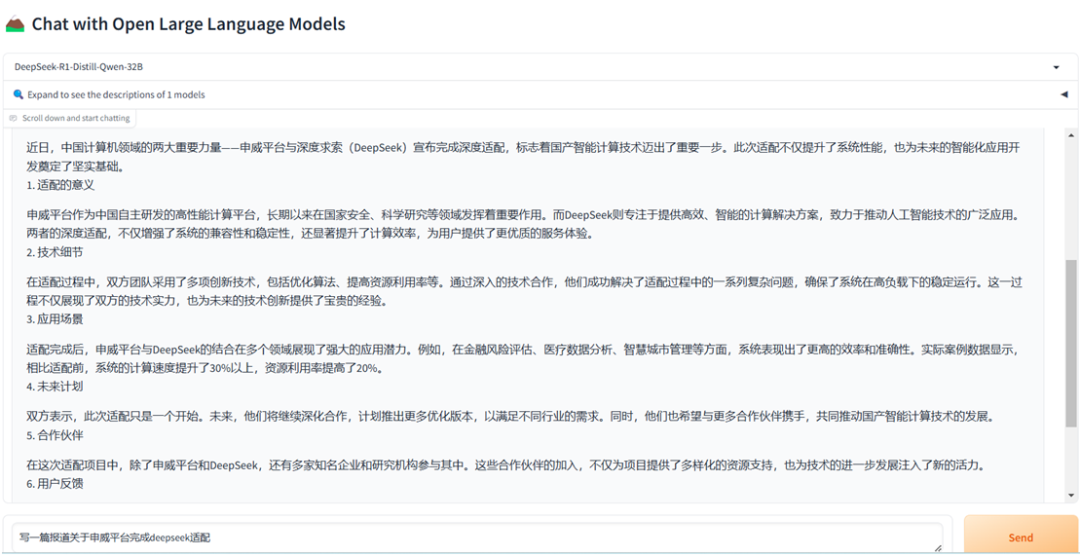Expand the descriptions of 1 models
This screenshot has width=1080, height=556.
tap(539, 94)
